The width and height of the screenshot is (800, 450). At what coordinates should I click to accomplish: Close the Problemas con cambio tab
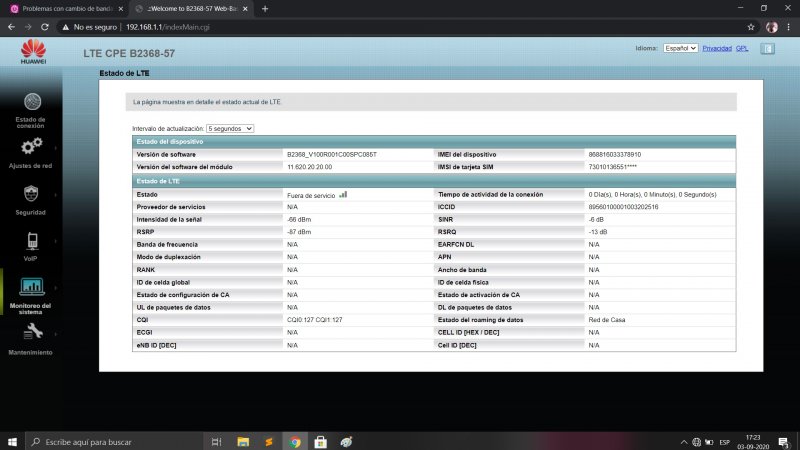(120, 9)
